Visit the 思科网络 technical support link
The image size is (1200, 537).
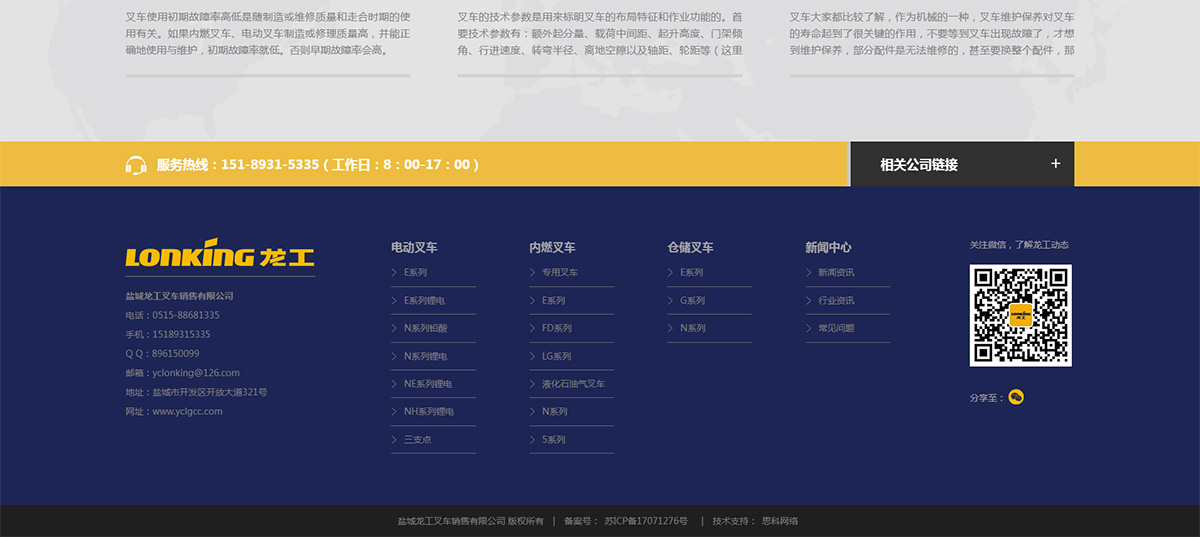click(x=780, y=521)
